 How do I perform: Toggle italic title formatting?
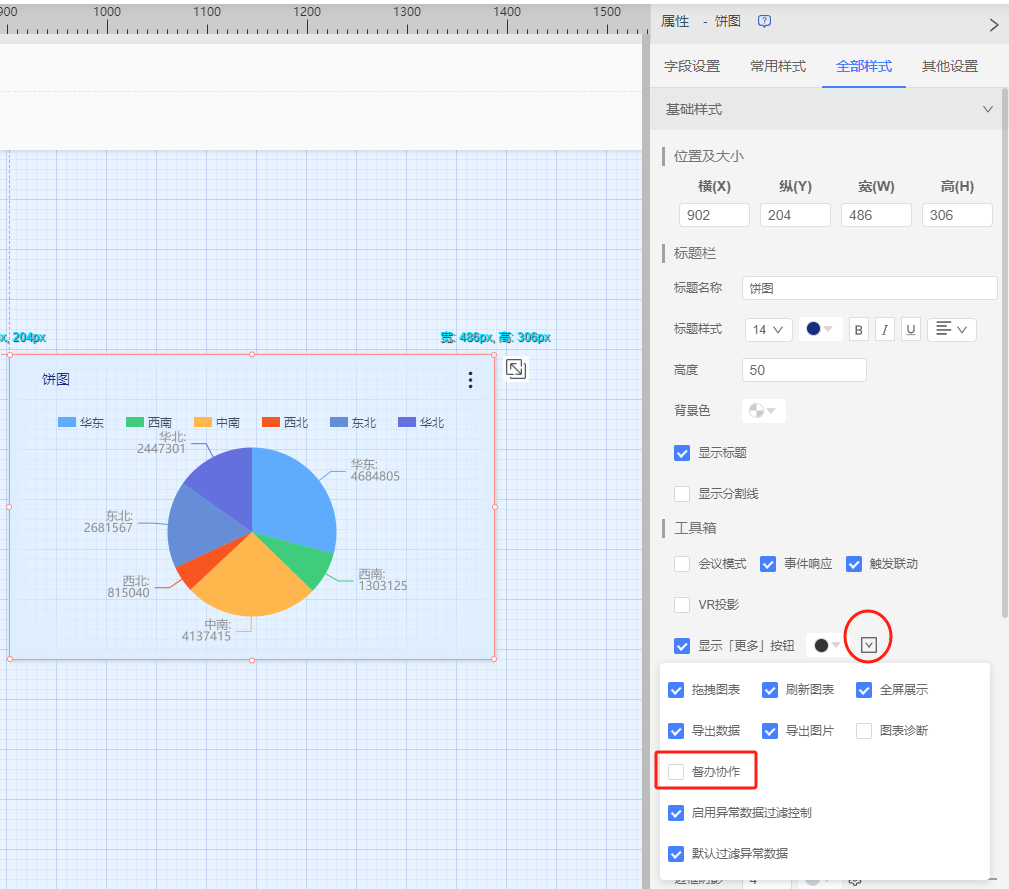tap(885, 330)
